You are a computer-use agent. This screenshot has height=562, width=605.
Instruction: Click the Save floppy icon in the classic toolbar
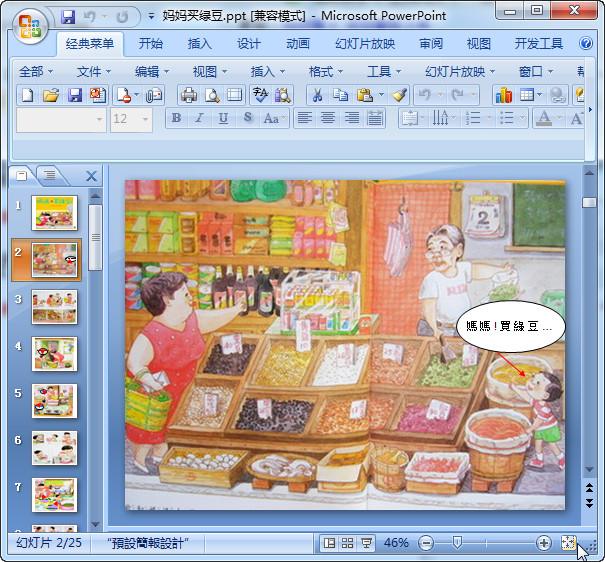(x=74, y=95)
